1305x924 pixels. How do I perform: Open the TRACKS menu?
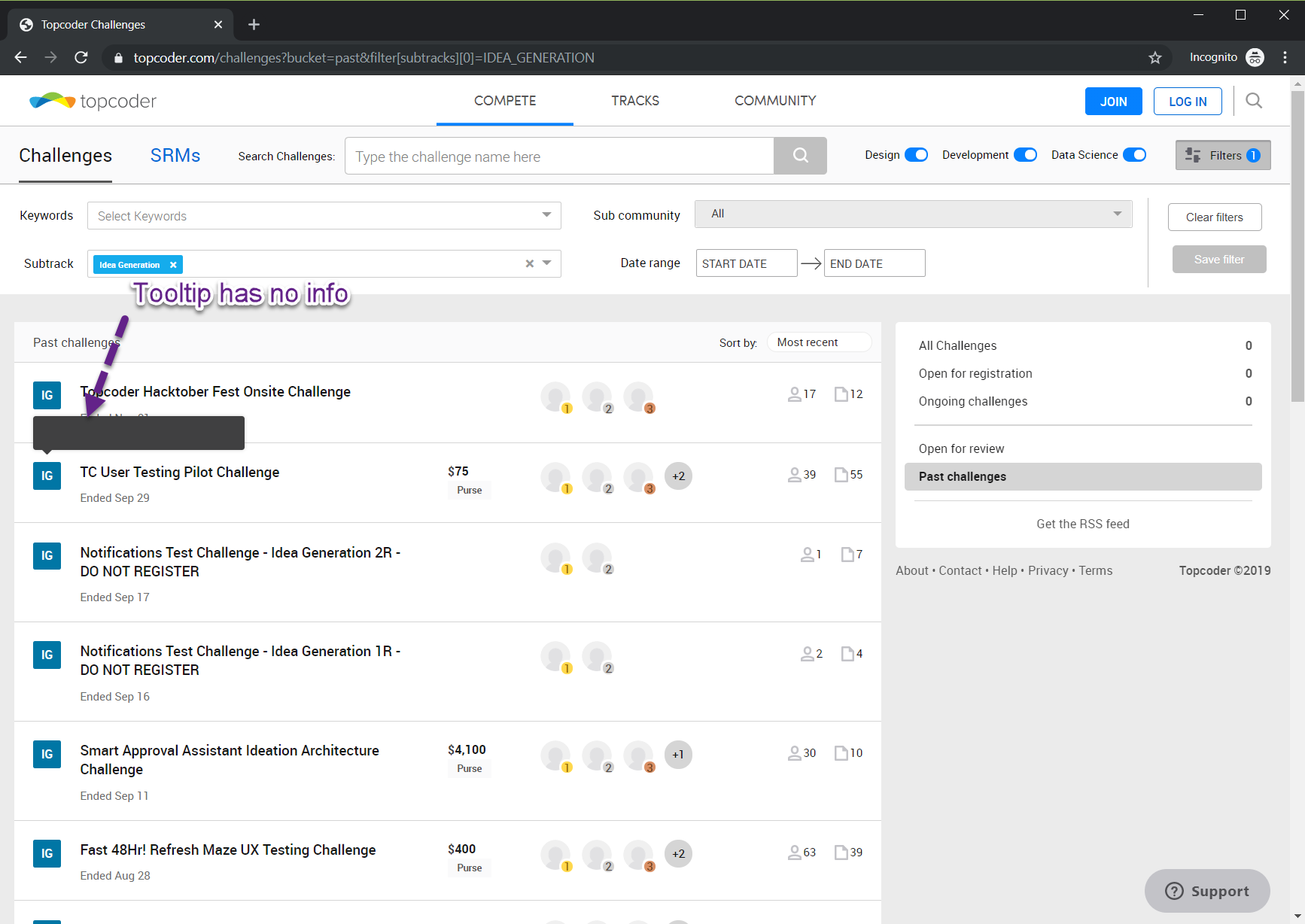[635, 101]
